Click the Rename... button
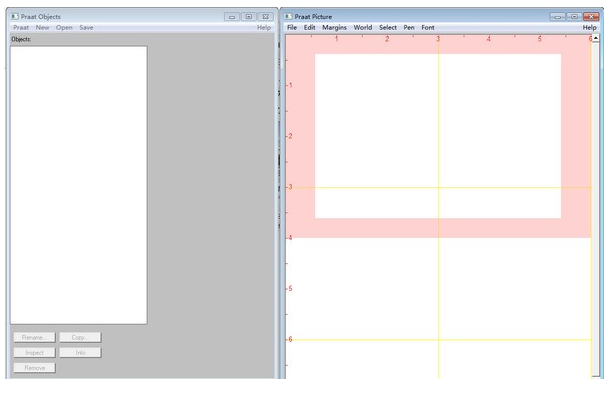615x395 pixels. click(35, 337)
